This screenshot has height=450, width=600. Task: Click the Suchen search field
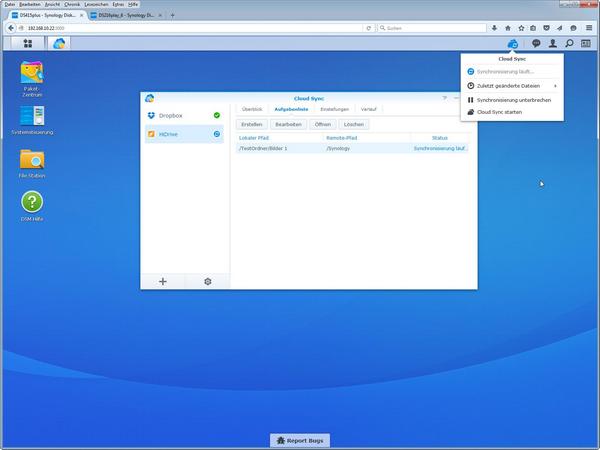coord(432,28)
